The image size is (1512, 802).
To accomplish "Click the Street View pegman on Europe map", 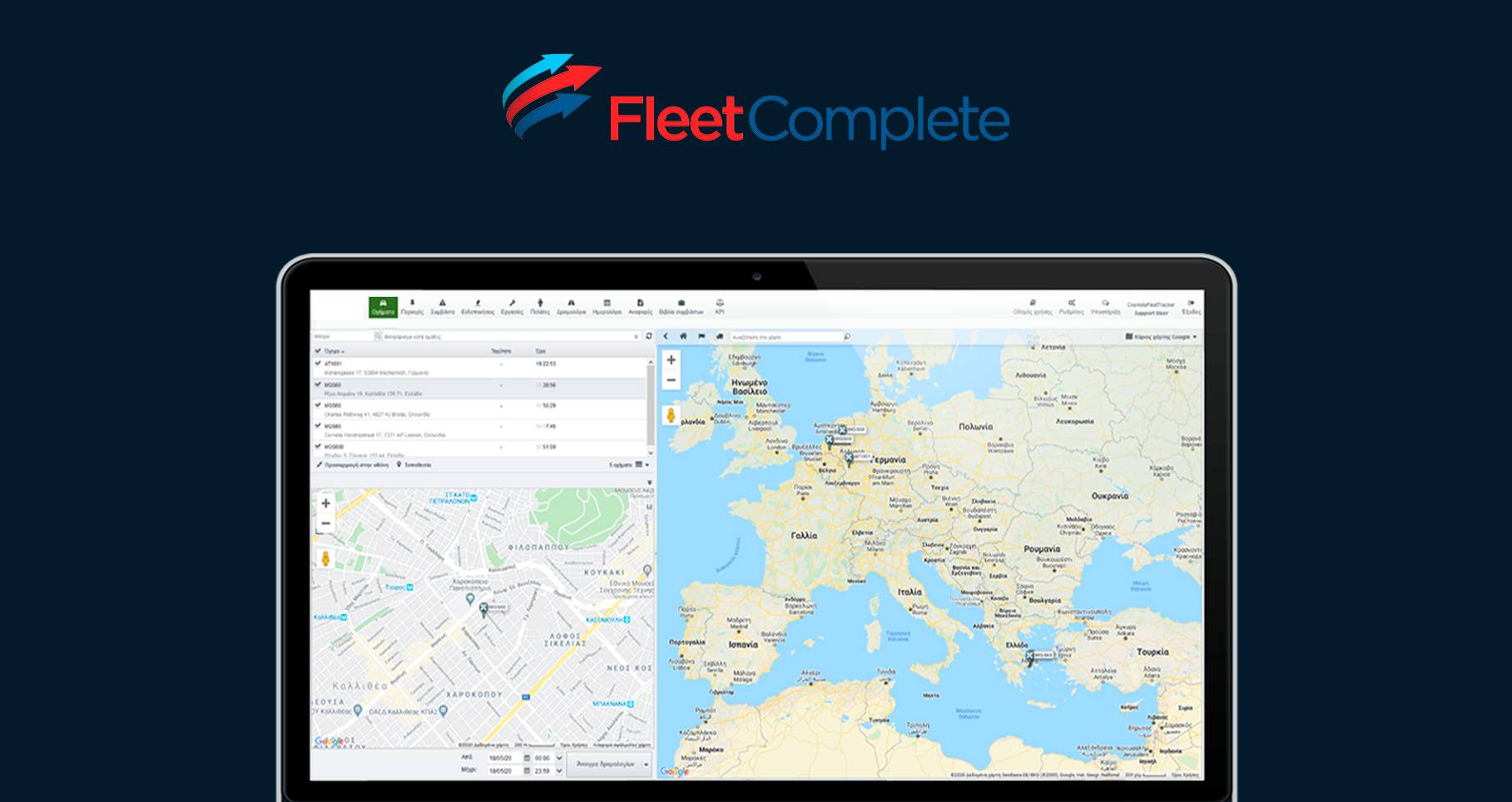I will (671, 414).
